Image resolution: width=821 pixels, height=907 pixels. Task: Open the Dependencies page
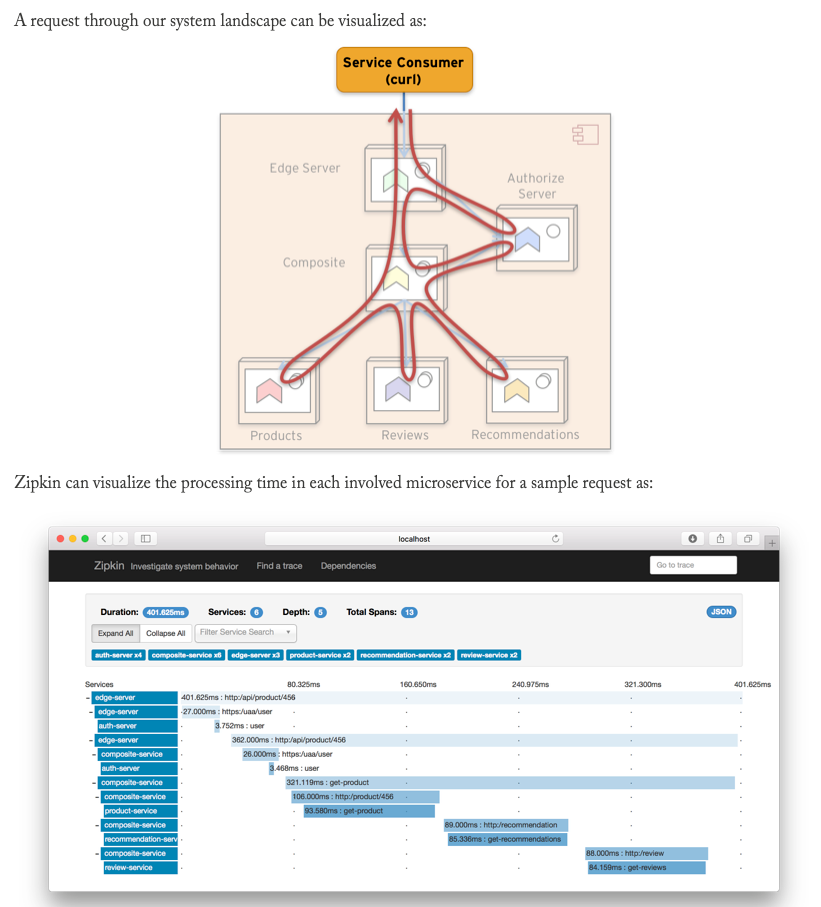click(x=348, y=566)
